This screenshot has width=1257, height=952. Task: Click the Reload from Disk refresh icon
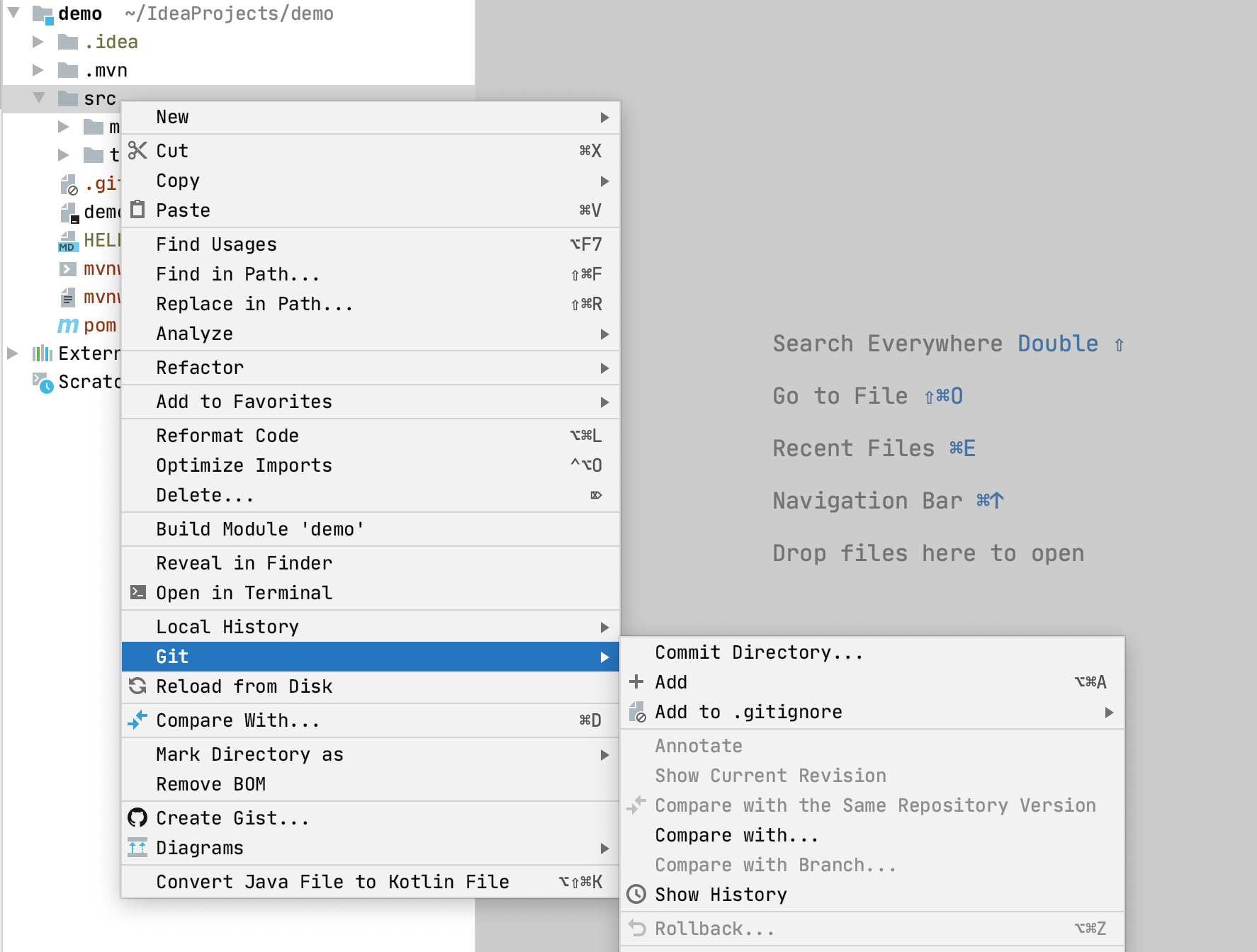click(x=137, y=686)
